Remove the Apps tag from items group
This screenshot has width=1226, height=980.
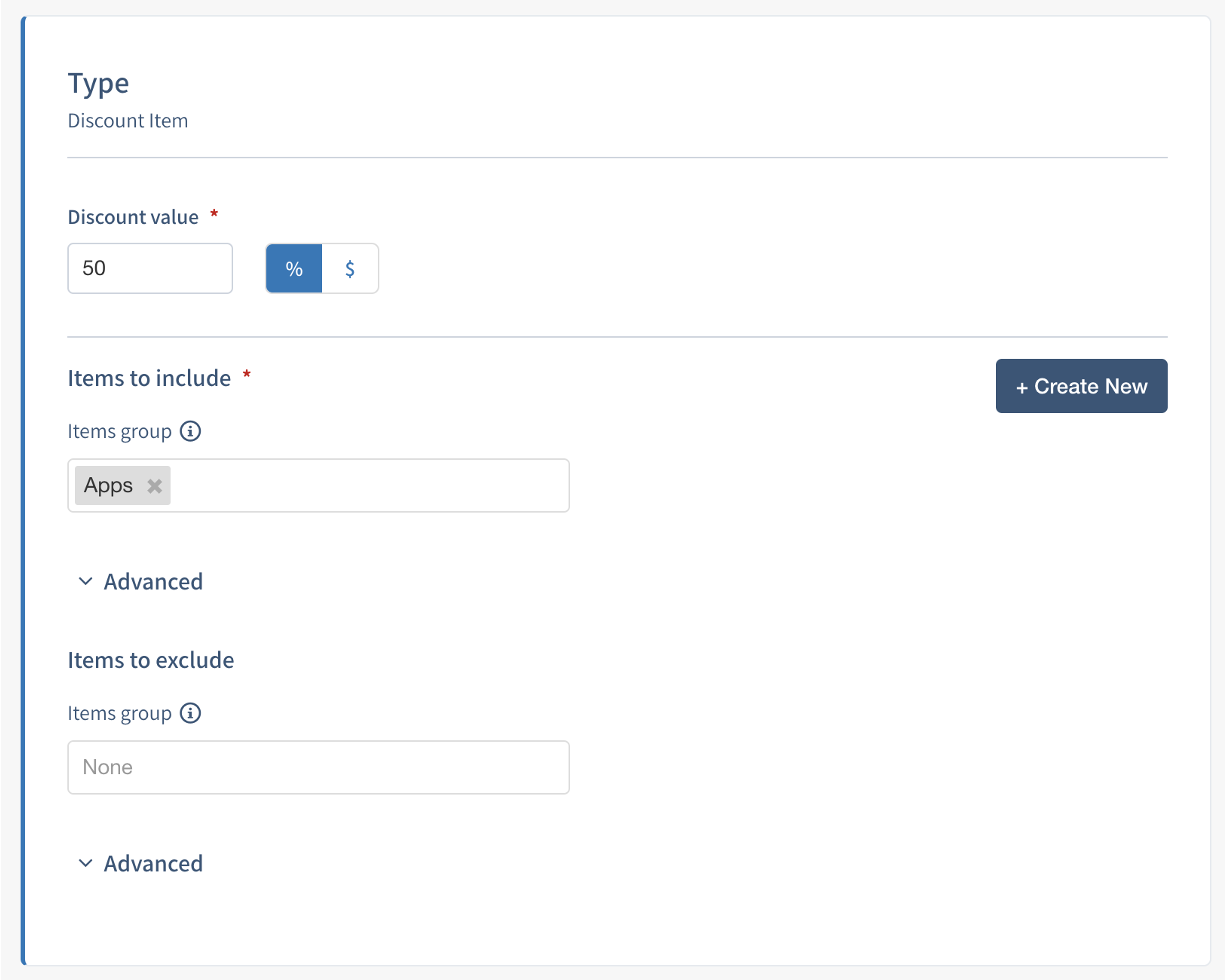pos(154,486)
